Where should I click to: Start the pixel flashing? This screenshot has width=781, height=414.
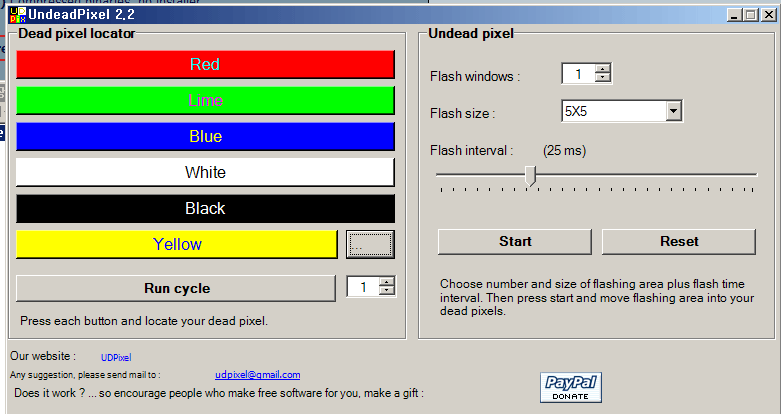coord(515,242)
